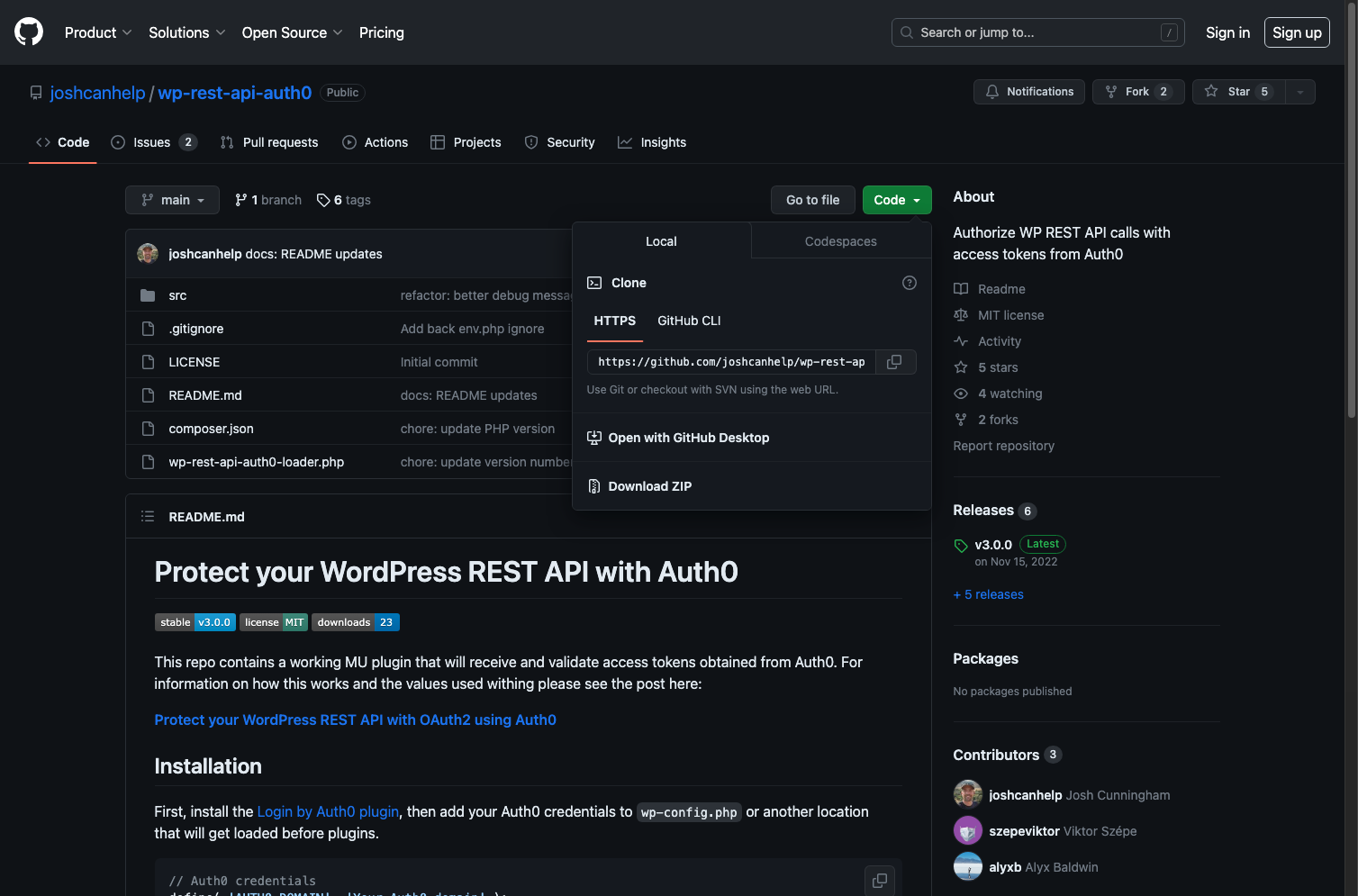
Task: Select the GitHub CLI clone tab
Action: 689,321
